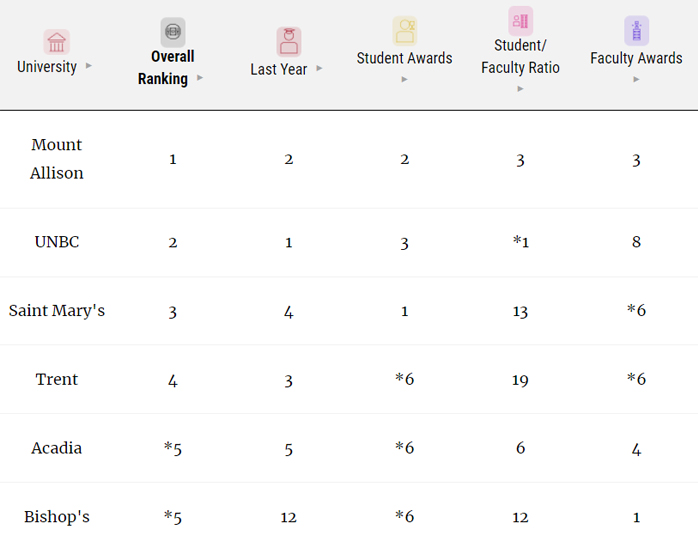Expand the University column sort arrow

click(89, 67)
